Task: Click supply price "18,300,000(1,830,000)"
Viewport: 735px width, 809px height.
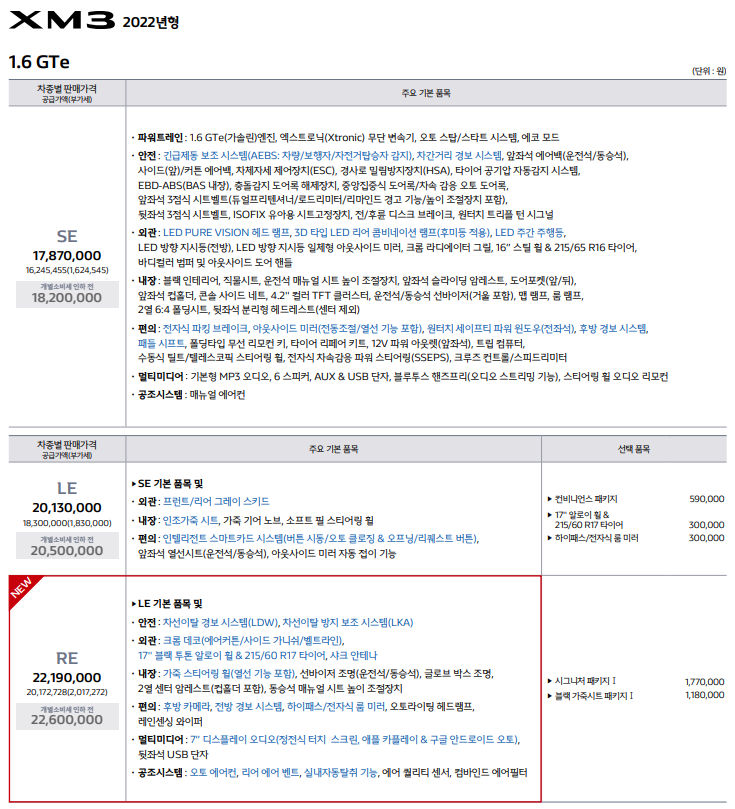Action: tap(67, 523)
